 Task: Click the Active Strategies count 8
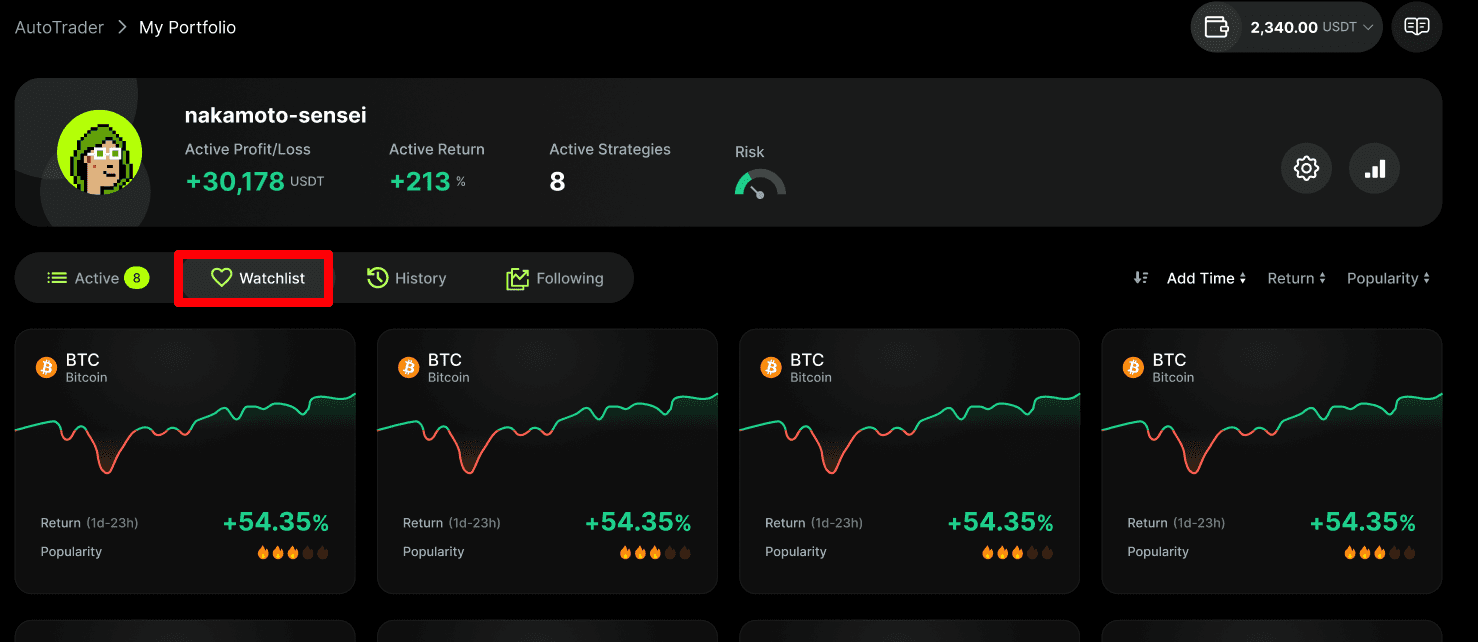pyautogui.click(x=557, y=181)
